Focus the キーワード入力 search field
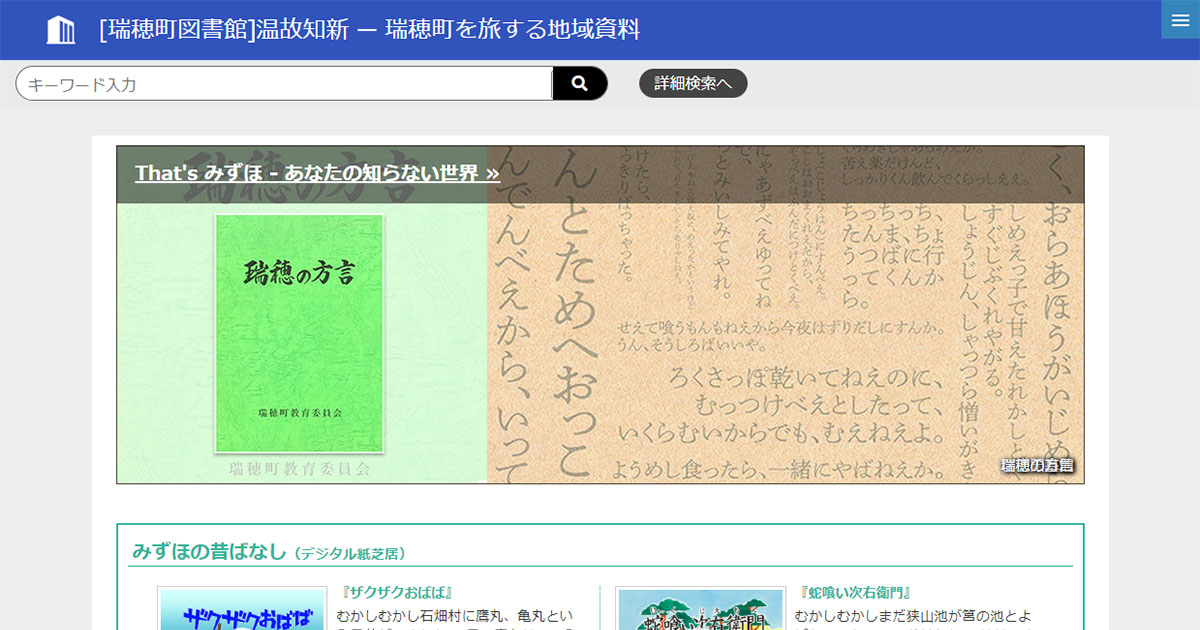The height and width of the screenshot is (630, 1200). [284, 84]
